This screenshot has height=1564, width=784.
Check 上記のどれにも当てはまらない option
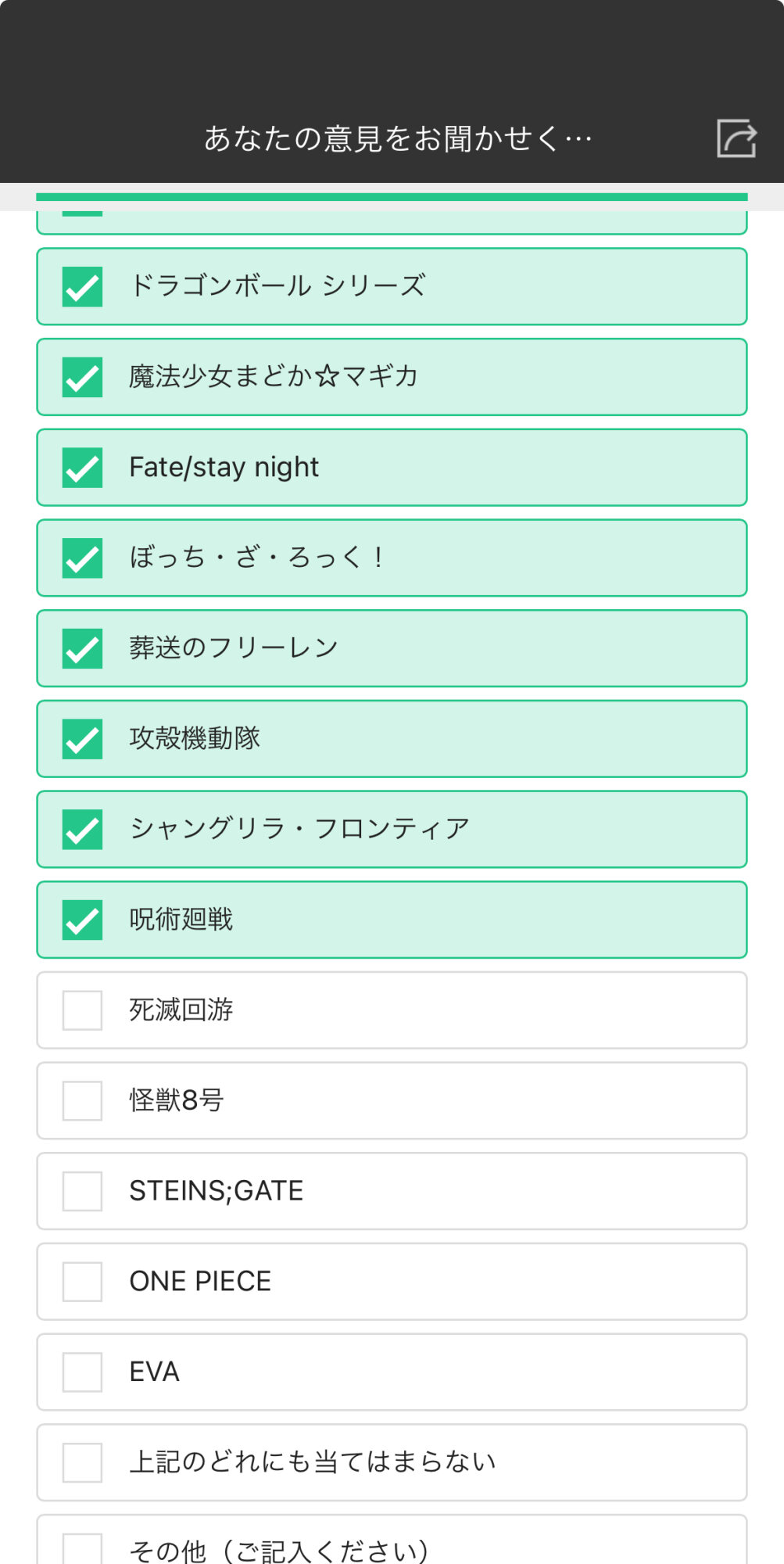82,1462
